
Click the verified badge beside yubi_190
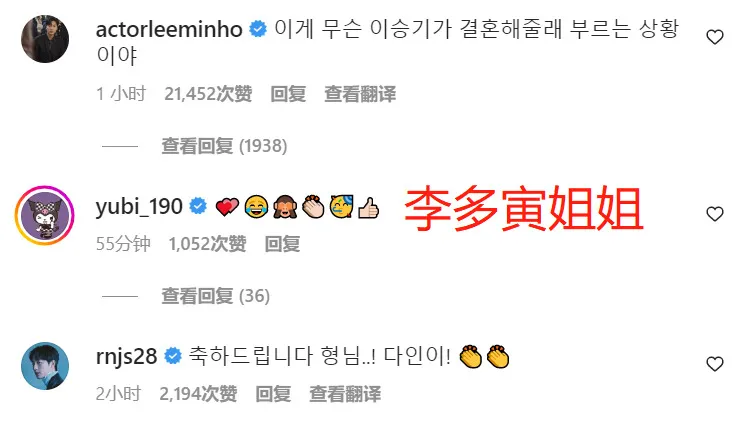coord(198,206)
